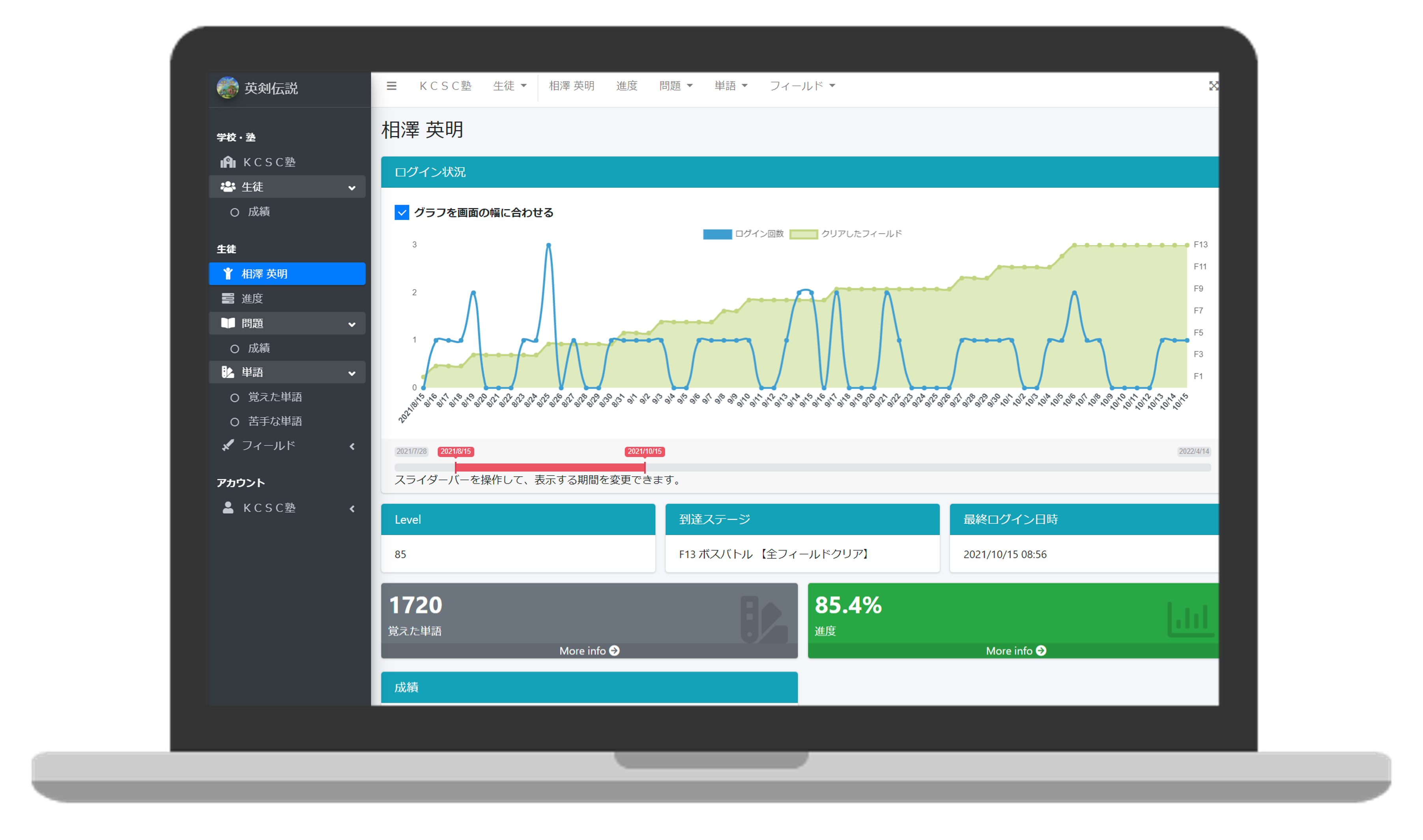Click slider start handle 2021/8/15
Viewport: 1423px width, 840px height.
pos(455,468)
